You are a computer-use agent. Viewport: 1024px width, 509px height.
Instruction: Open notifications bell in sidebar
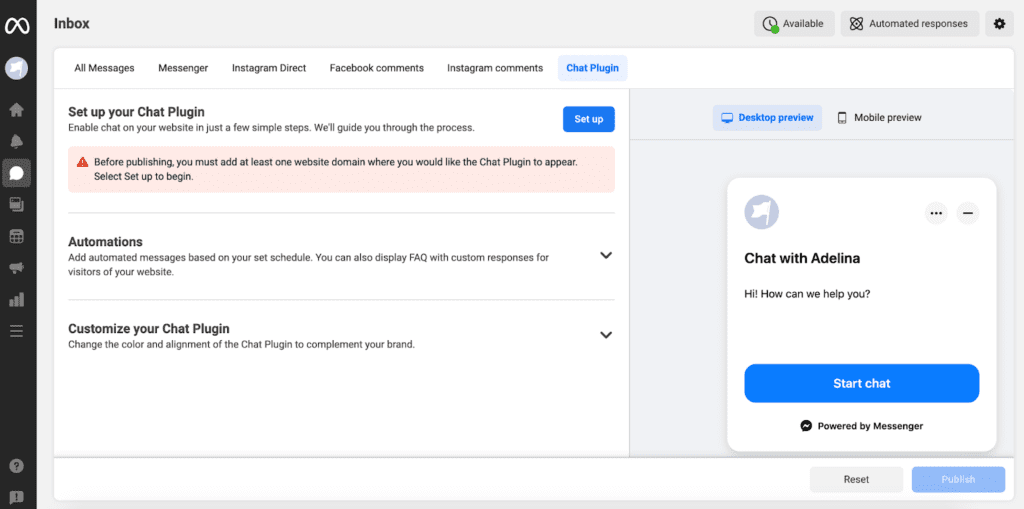(x=16, y=141)
